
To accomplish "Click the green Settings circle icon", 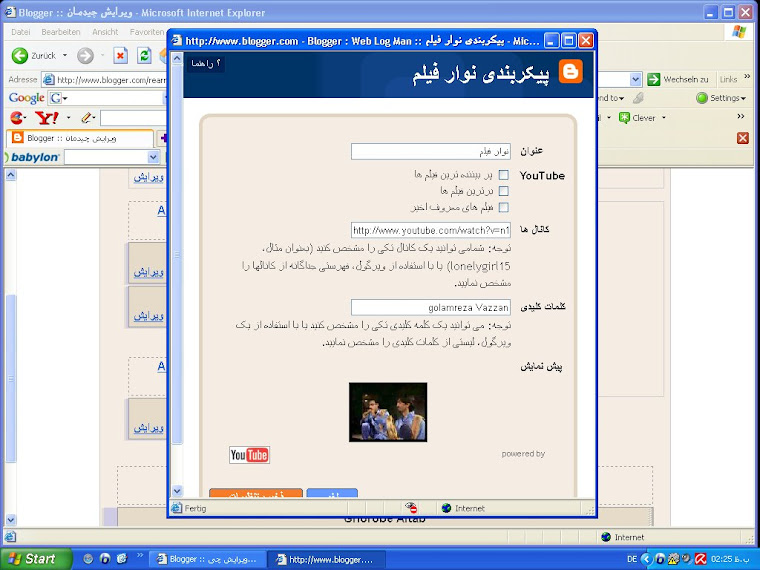I will (x=701, y=98).
